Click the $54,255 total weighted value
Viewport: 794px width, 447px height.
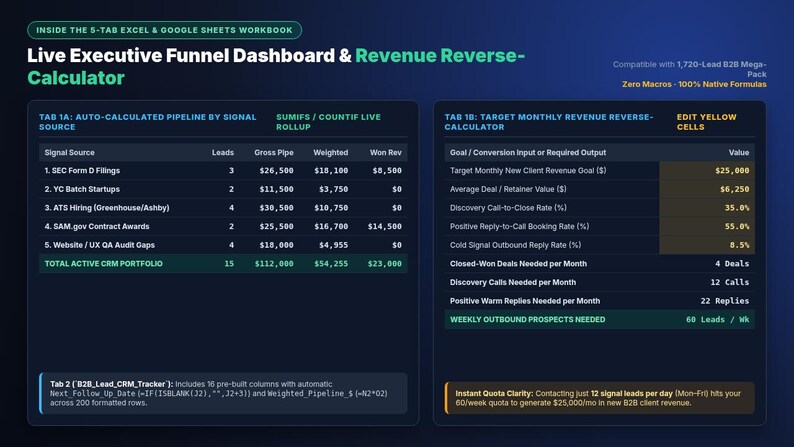click(331, 264)
